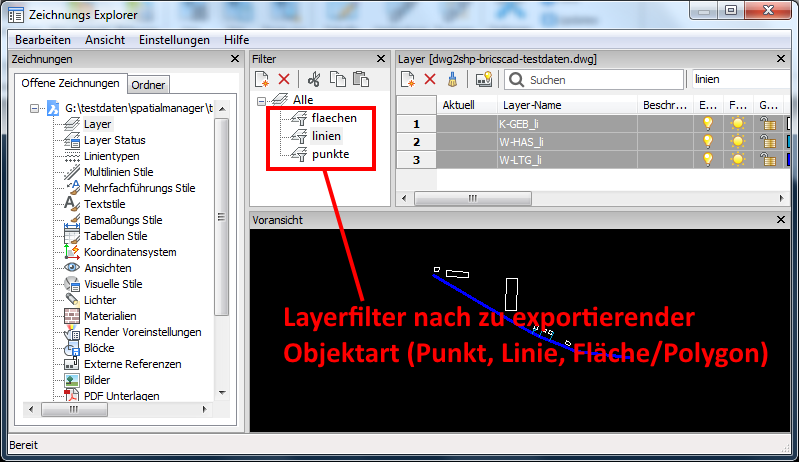This screenshot has height=462, width=799.
Task: Open Ansicht menu
Action: click(104, 40)
